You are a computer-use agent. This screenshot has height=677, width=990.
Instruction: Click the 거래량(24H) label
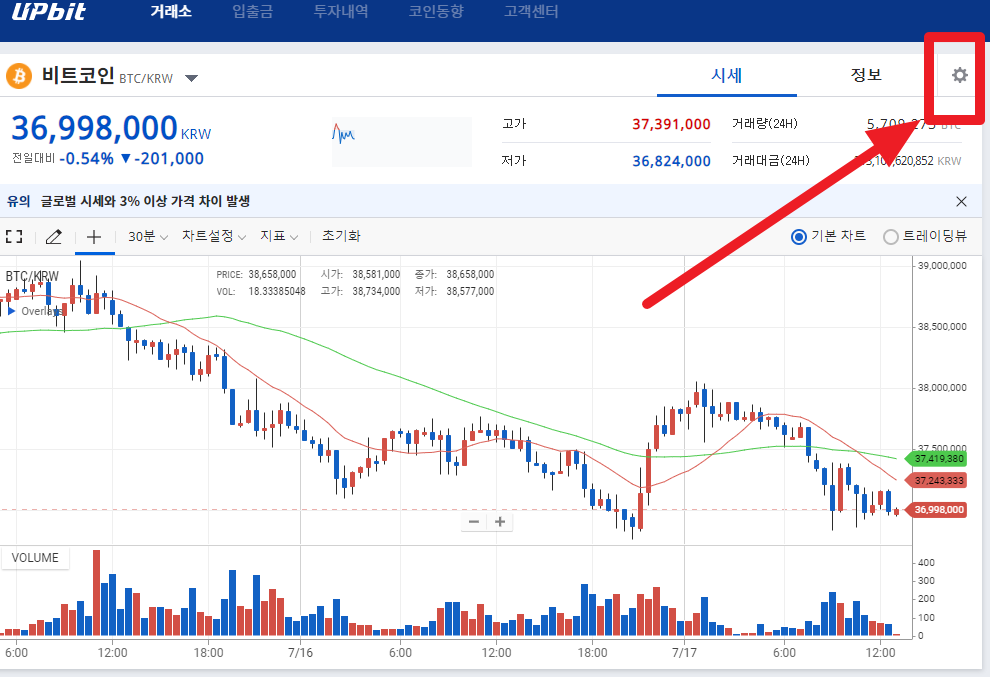[x=765, y=124]
